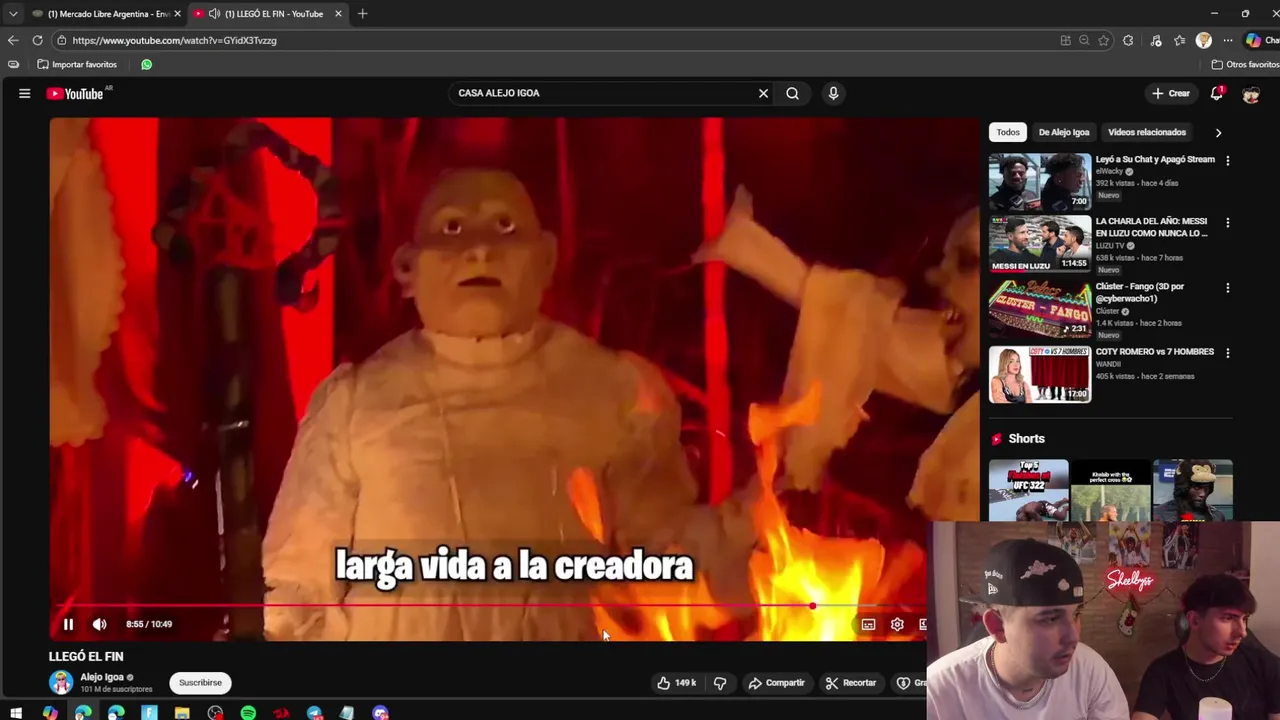Go to YouTube home via logo

[75, 93]
